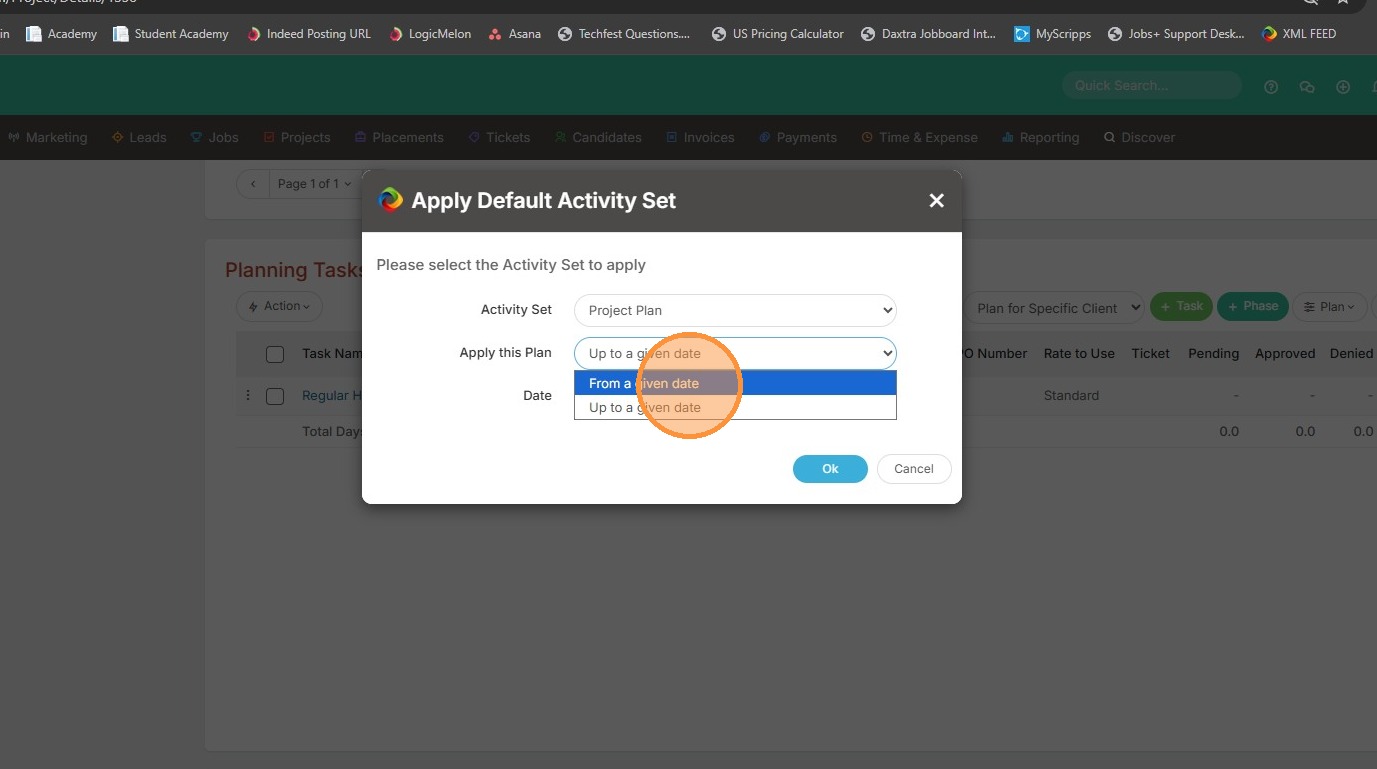Open the Page 1 of 1 selector
The height and width of the screenshot is (769, 1377).
[x=314, y=184]
